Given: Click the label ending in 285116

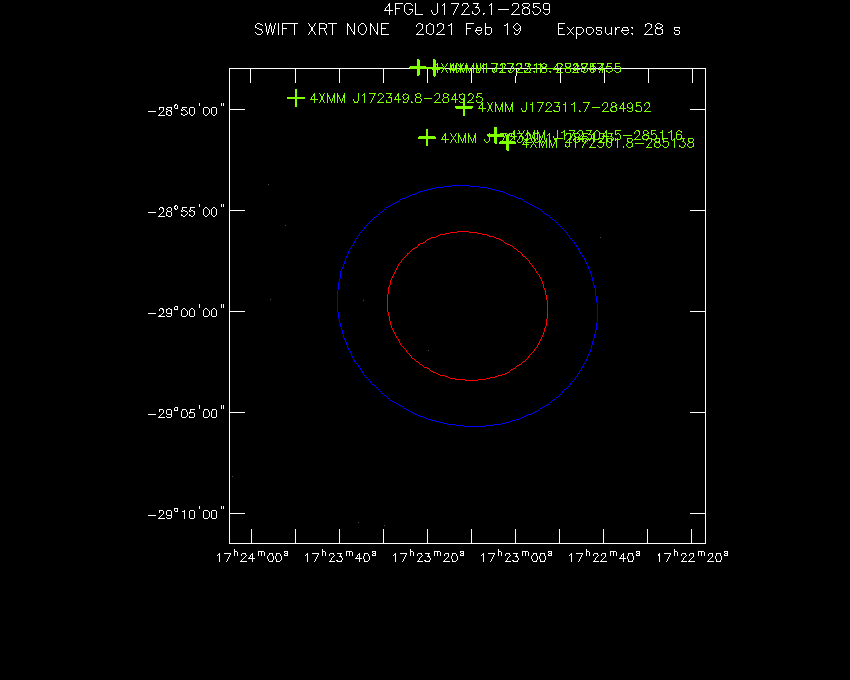Looking at the screenshot, I should click(x=597, y=134).
